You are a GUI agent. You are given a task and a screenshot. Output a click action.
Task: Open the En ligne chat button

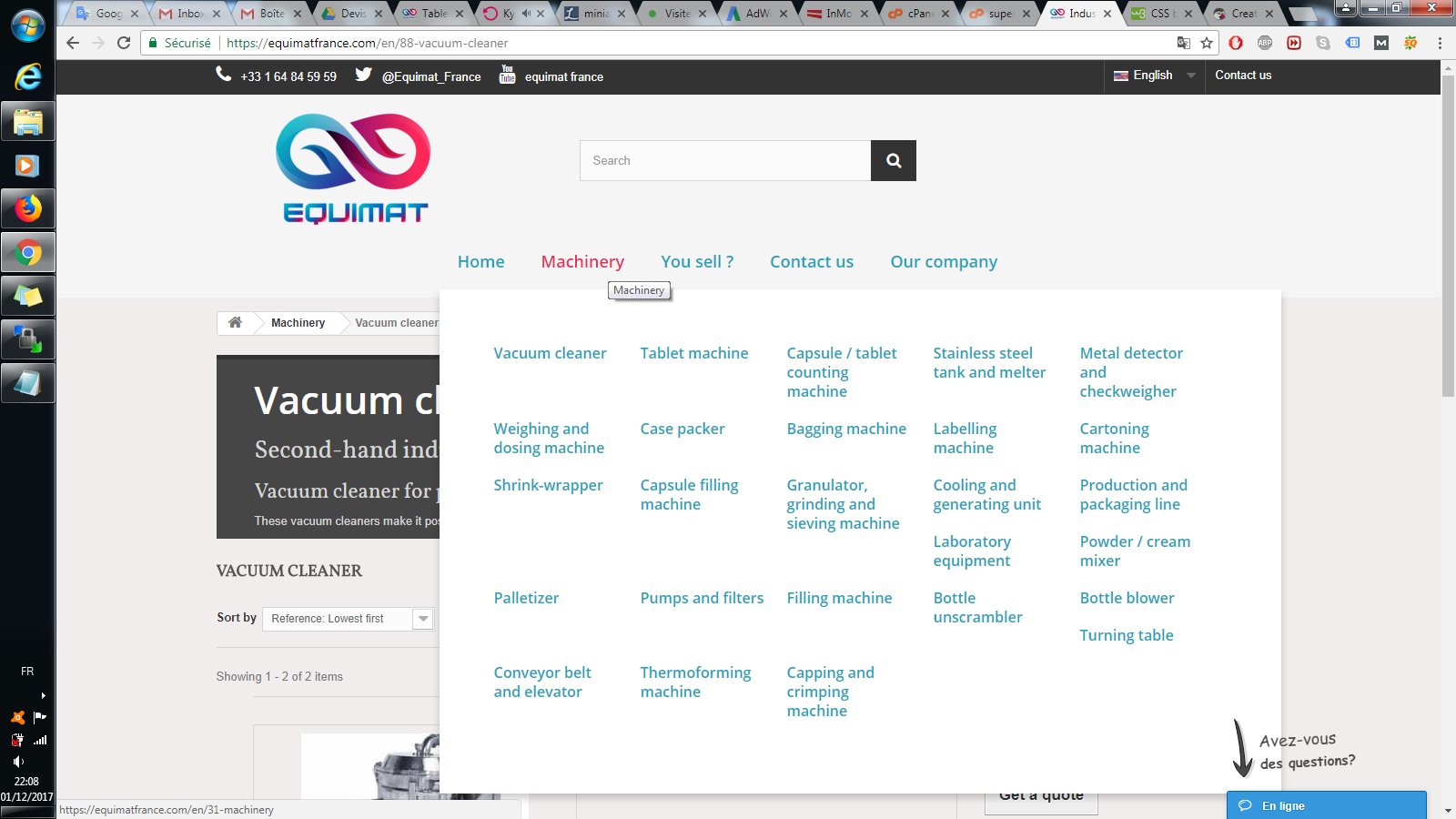pyautogui.click(x=1326, y=805)
